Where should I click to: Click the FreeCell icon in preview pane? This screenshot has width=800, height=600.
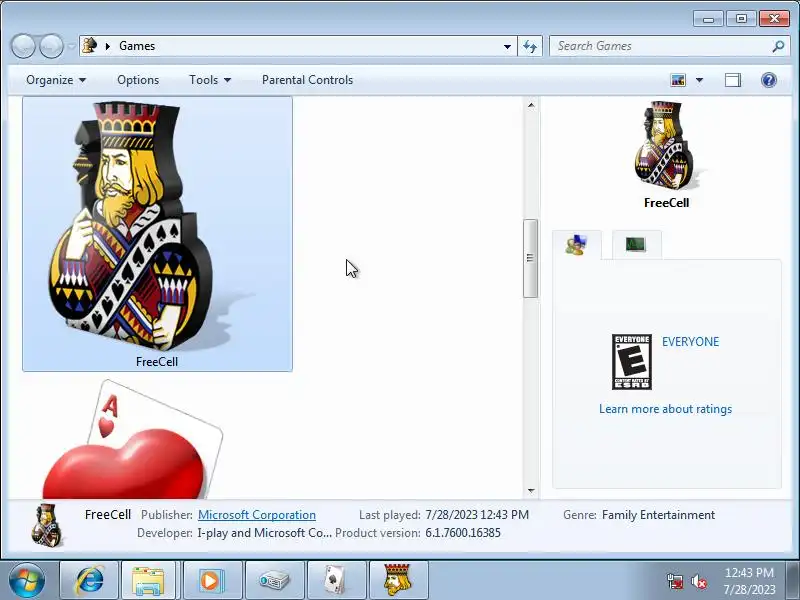665,145
